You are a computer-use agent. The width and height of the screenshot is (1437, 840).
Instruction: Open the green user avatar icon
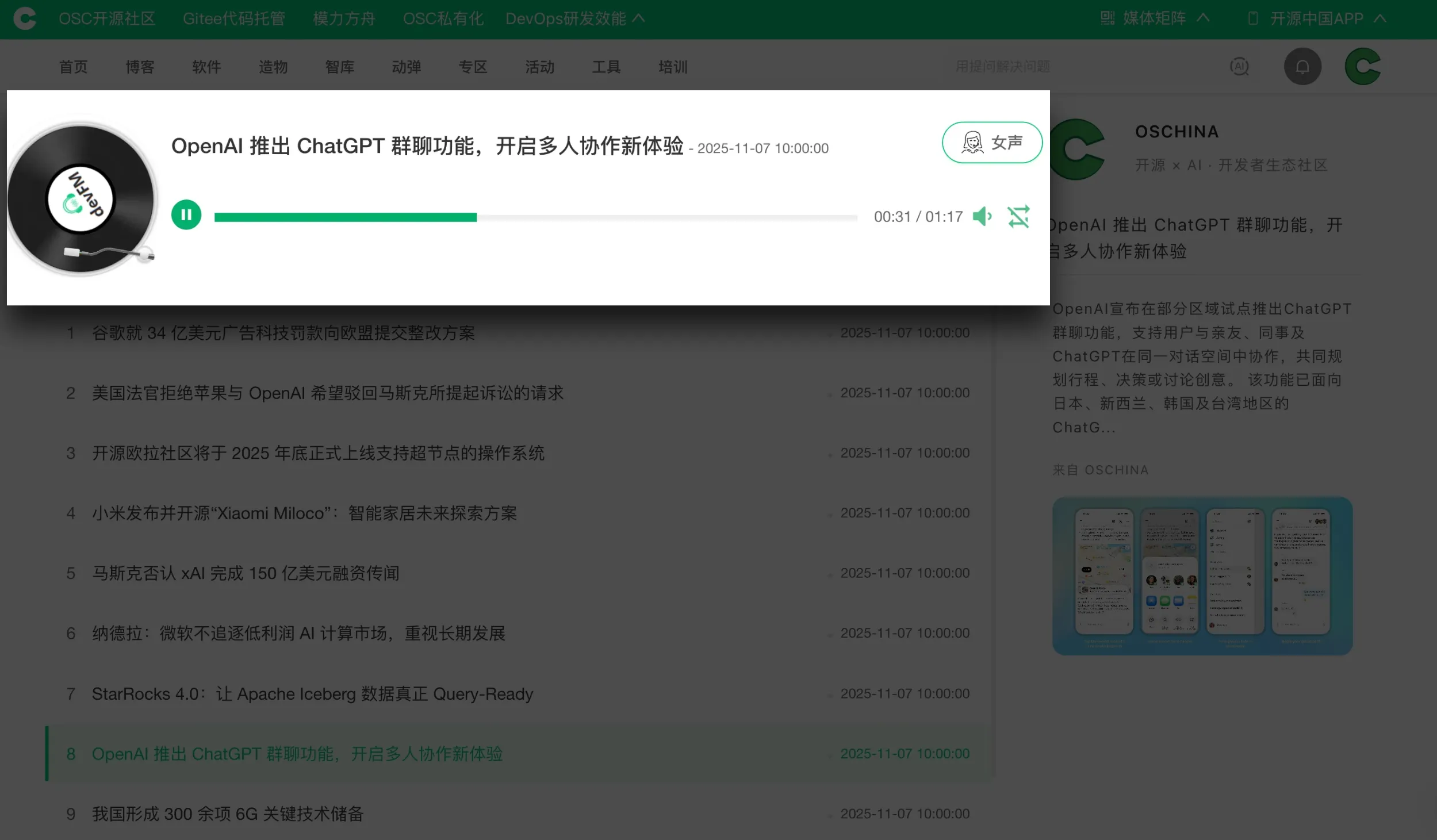(1362, 67)
